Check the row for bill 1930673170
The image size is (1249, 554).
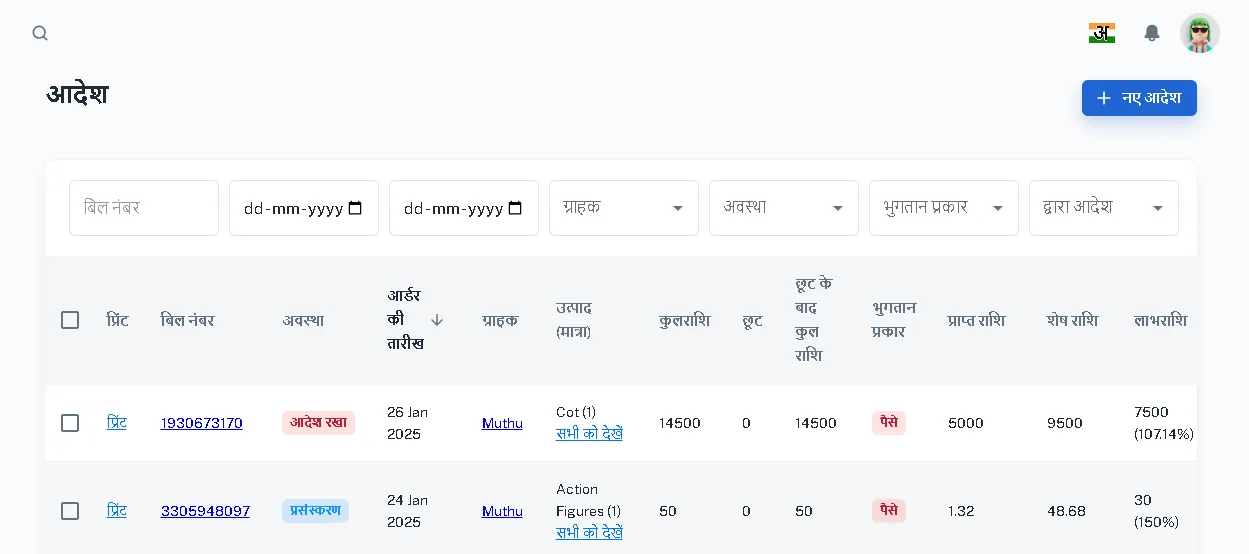coord(70,423)
